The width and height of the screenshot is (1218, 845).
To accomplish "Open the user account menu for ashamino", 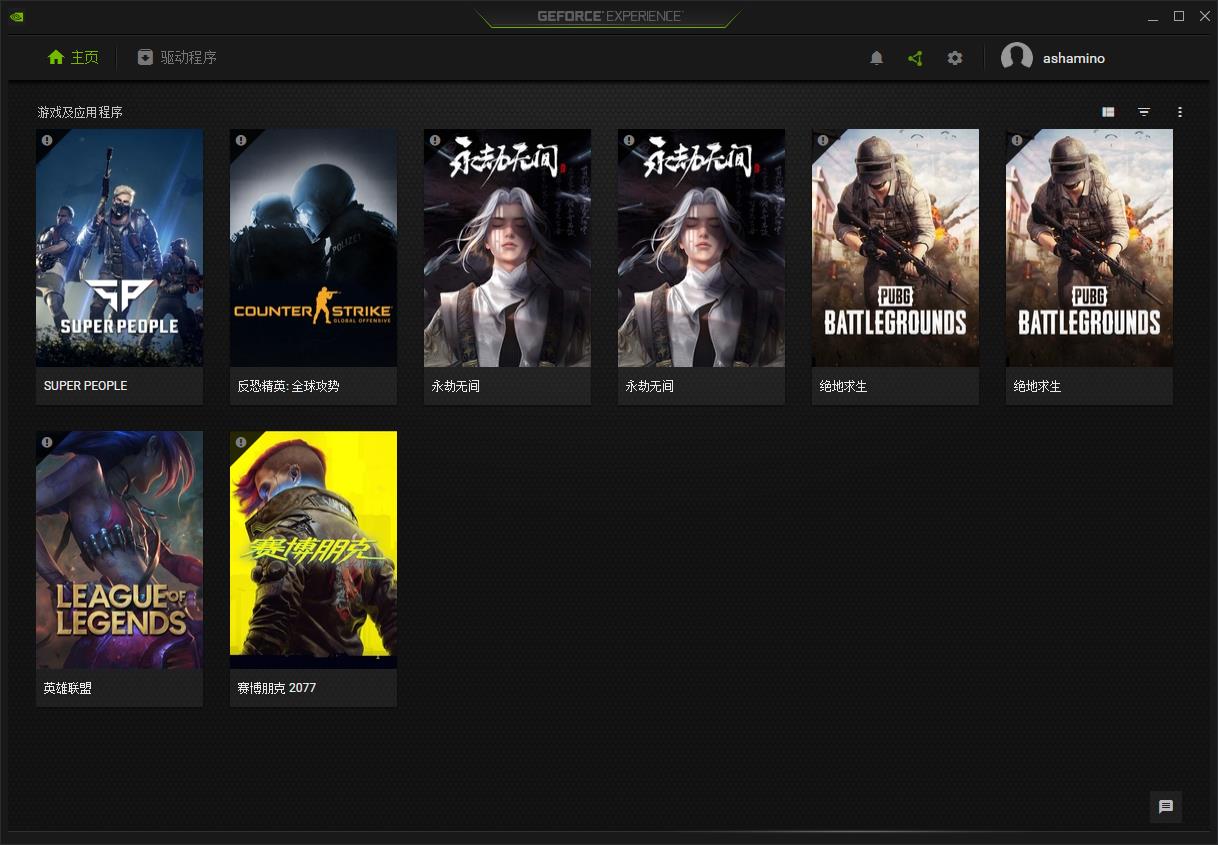I will click(1074, 57).
